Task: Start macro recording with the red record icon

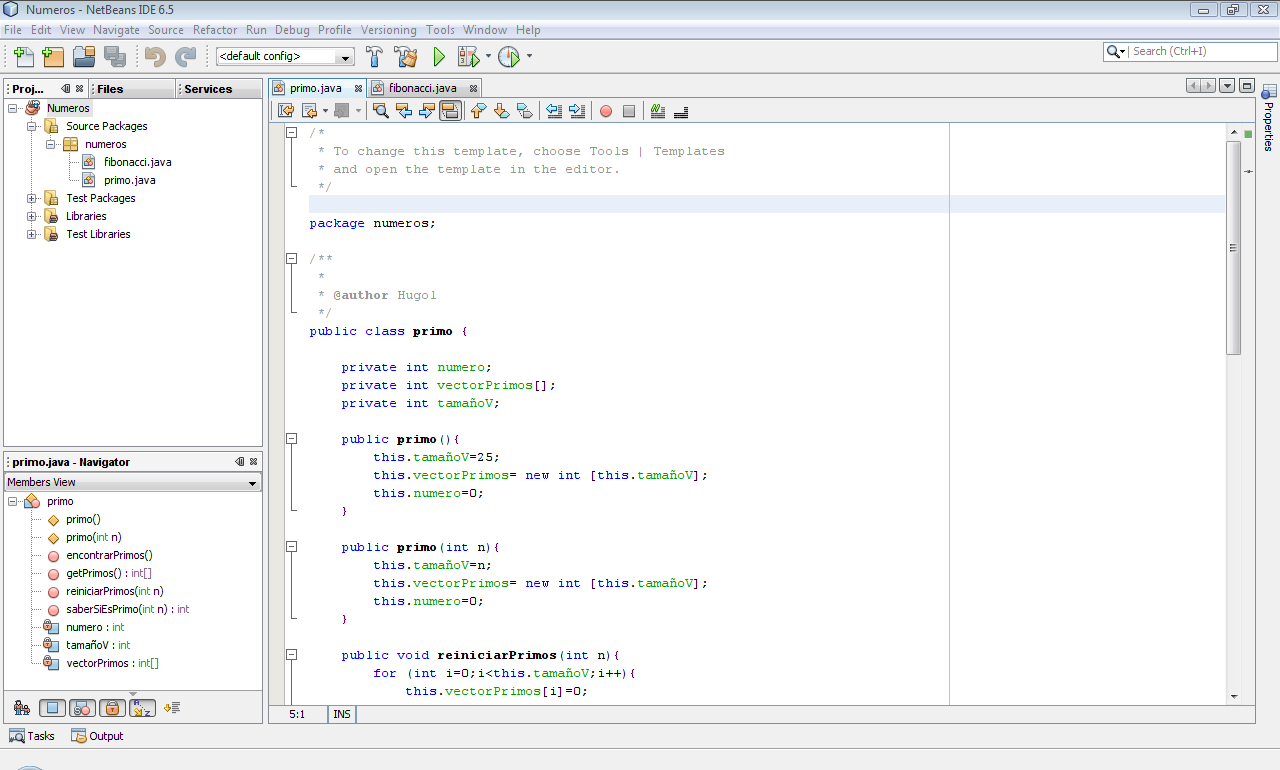Action: (605, 110)
